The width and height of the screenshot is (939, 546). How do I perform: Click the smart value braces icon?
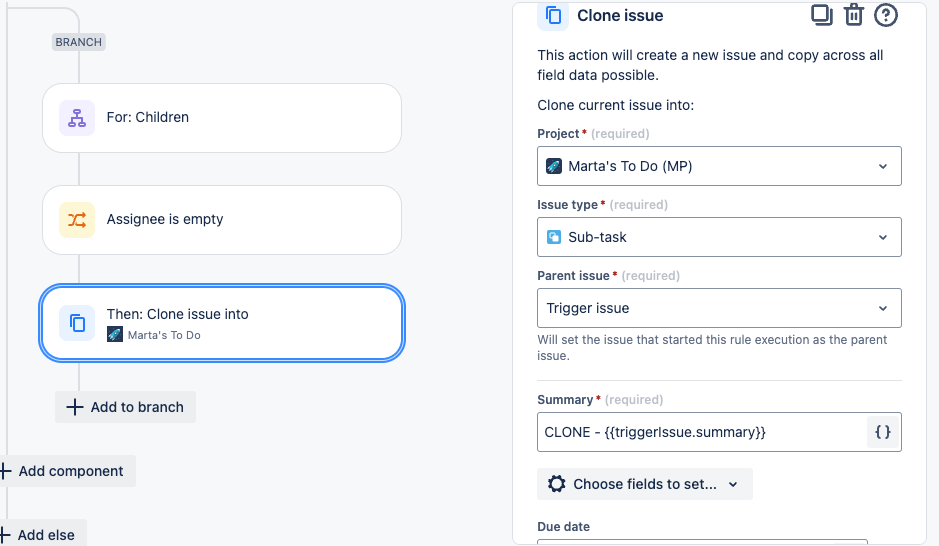[x=883, y=433]
